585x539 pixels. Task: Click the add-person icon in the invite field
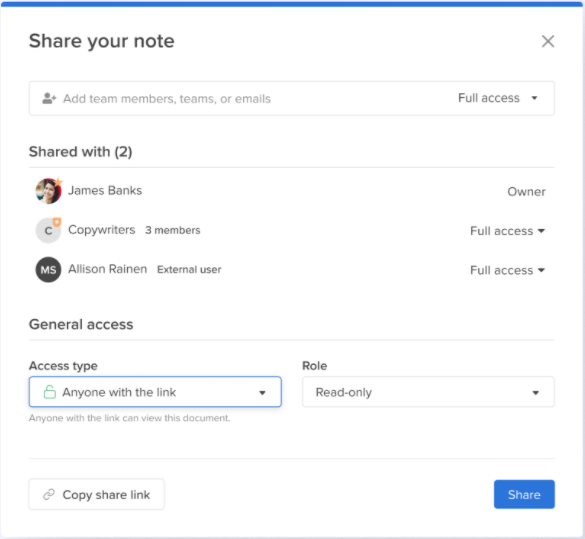point(49,98)
